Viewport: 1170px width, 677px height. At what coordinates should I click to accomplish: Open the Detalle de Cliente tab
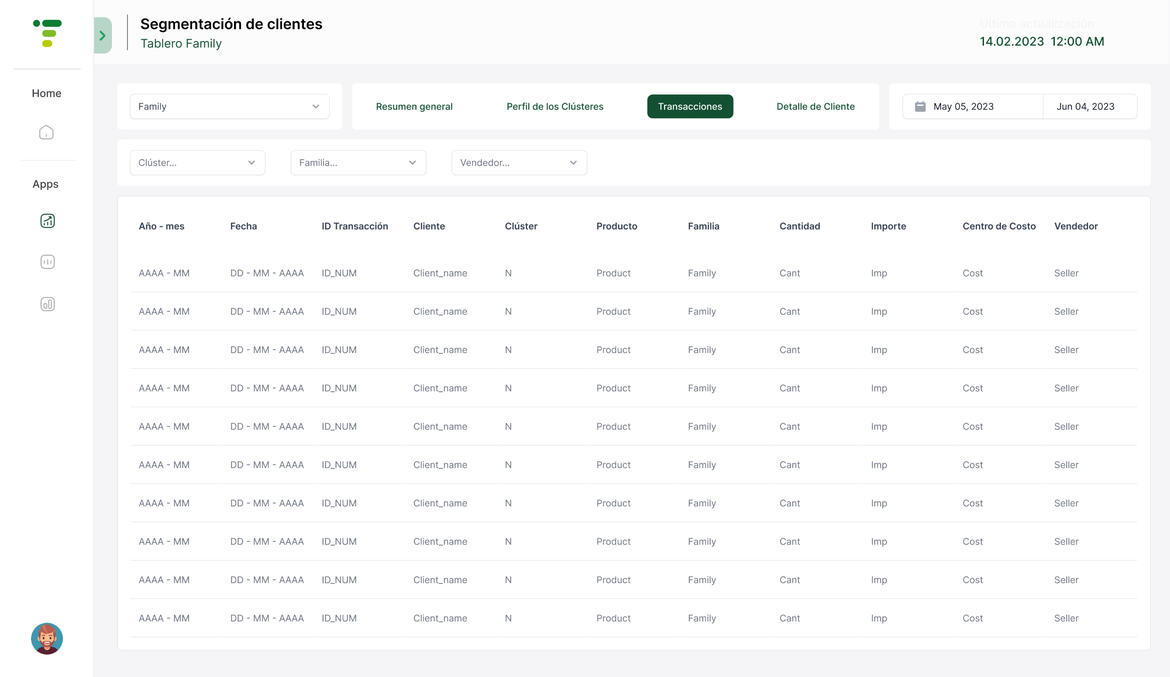[815, 107]
